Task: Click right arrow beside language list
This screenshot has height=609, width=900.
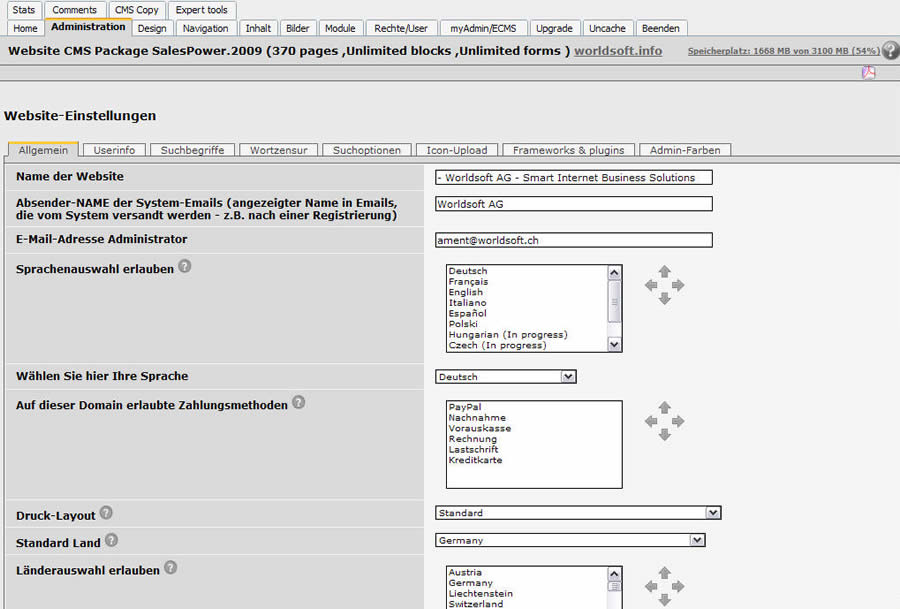Action: tap(678, 285)
